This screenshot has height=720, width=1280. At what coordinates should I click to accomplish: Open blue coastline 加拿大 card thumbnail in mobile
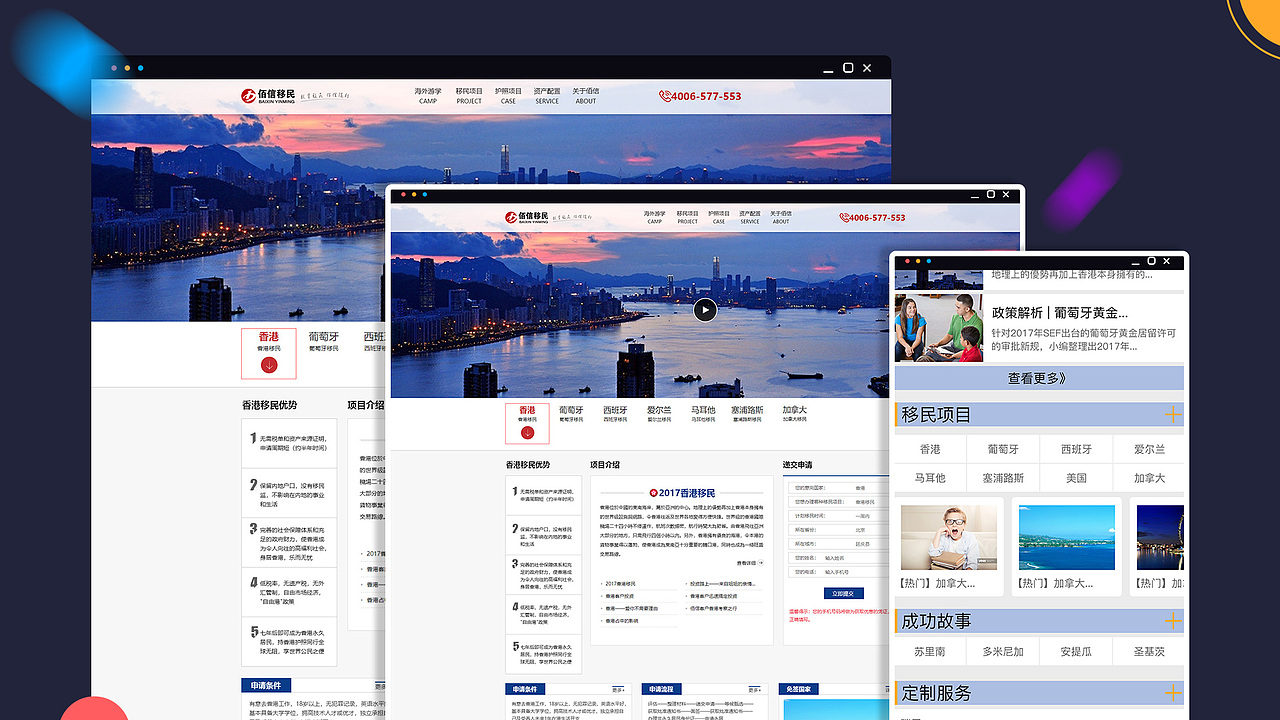point(1066,537)
